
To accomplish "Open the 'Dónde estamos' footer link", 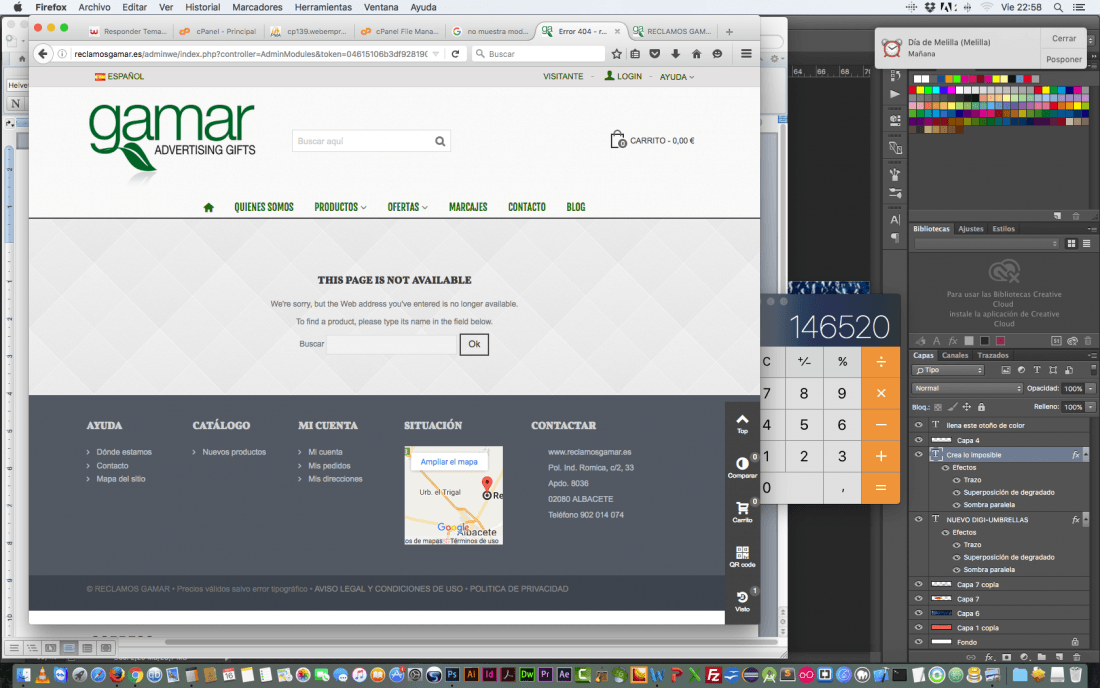I will click(124, 452).
